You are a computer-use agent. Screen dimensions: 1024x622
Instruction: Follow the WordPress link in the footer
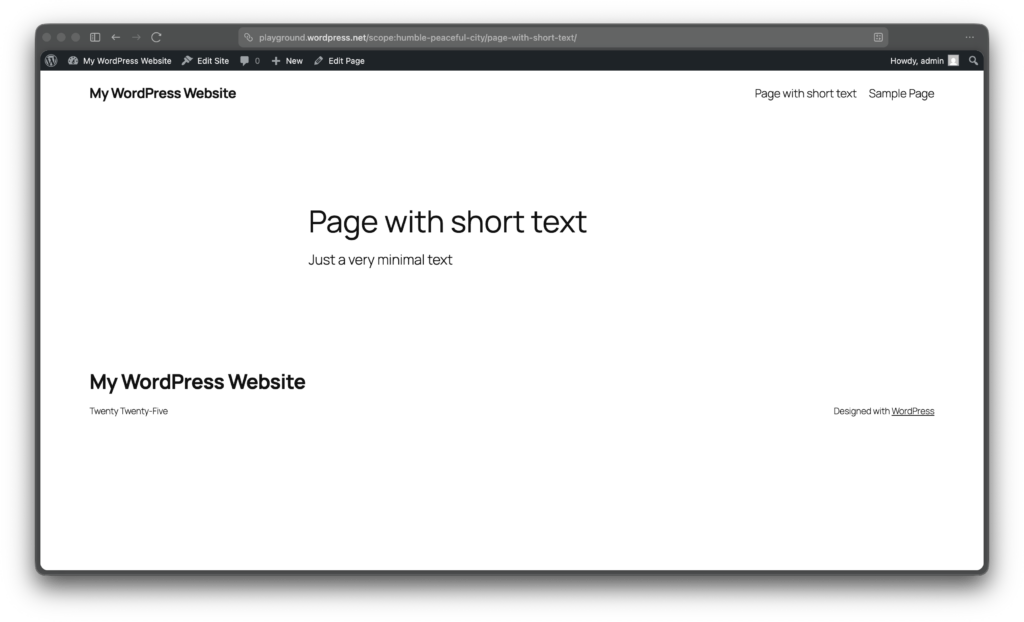[x=912, y=410]
